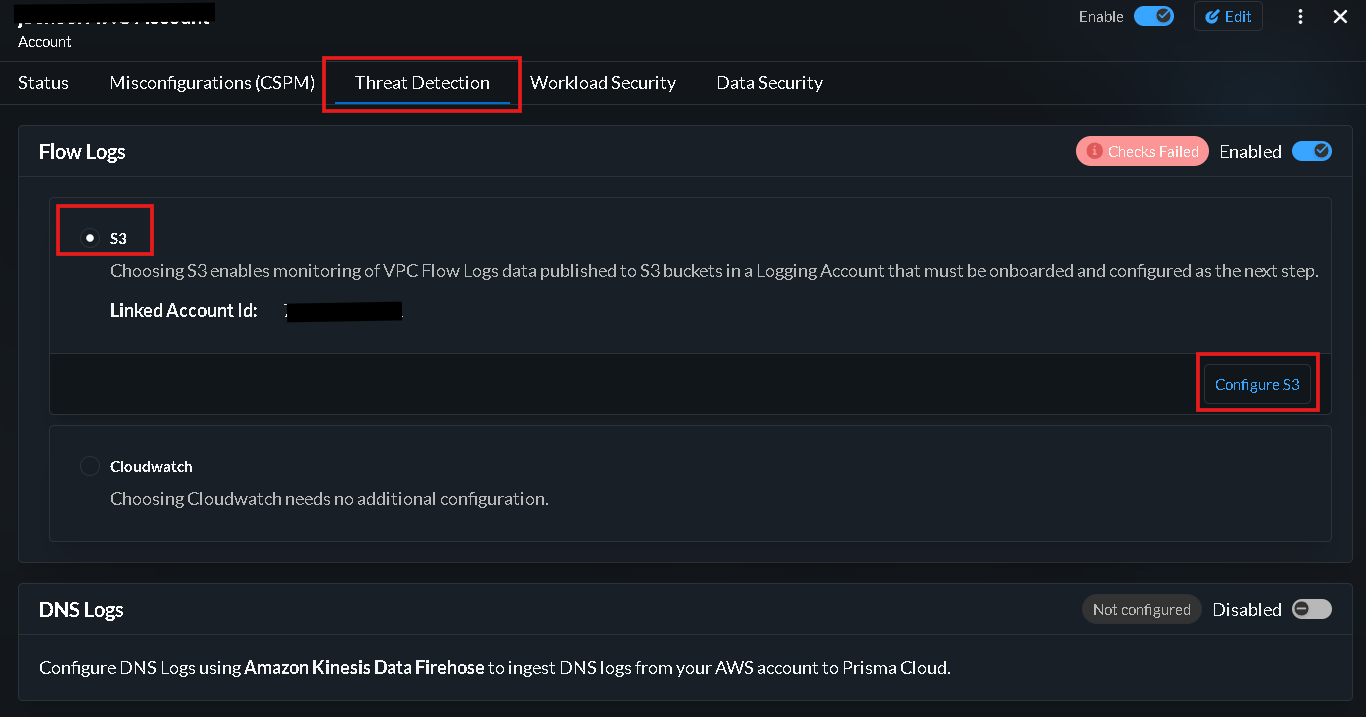Click the Flow Logs section heading
Screen dimensions: 1366x717
(x=82, y=152)
